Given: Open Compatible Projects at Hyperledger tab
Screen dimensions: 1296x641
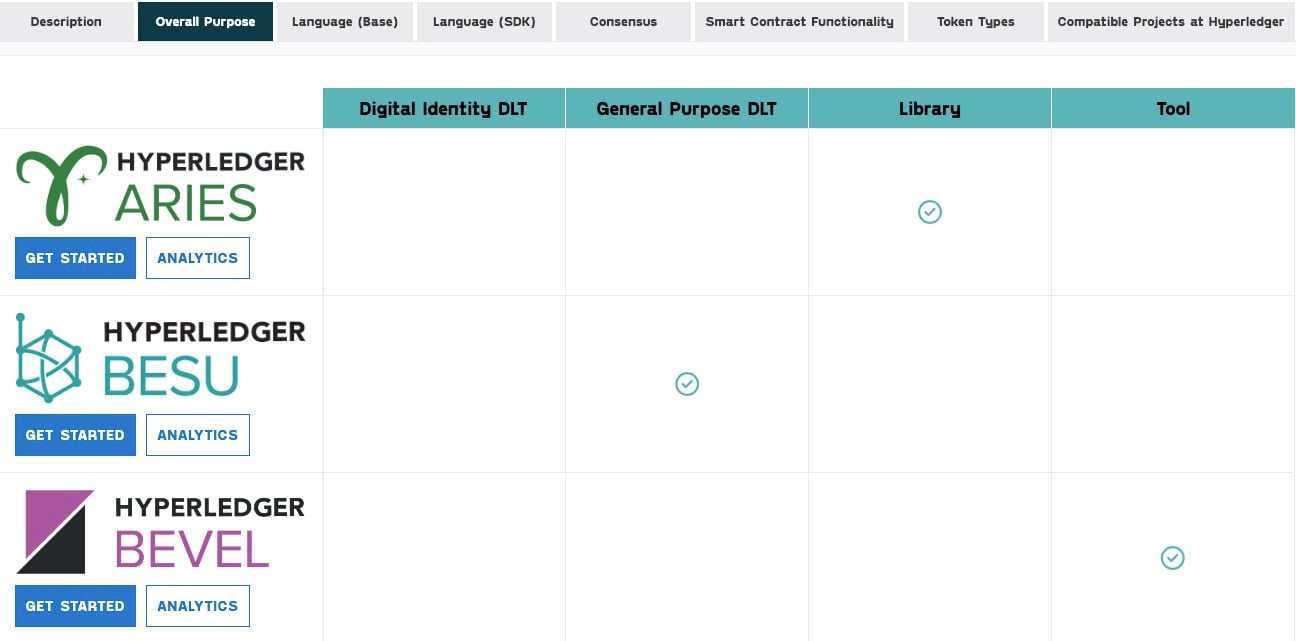Looking at the screenshot, I should [x=1171, y=21].
